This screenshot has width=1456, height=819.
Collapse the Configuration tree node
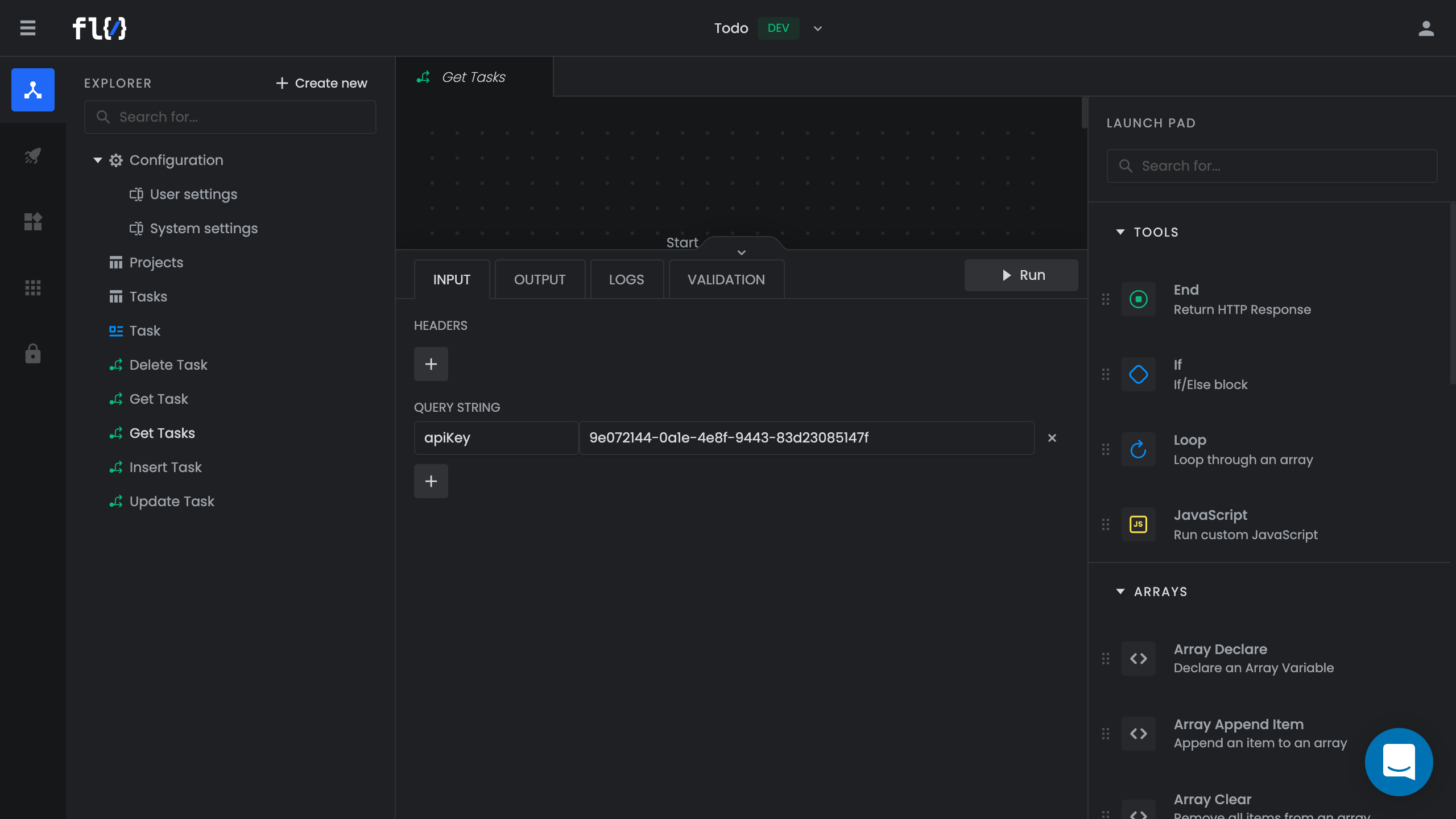[98, 160]
